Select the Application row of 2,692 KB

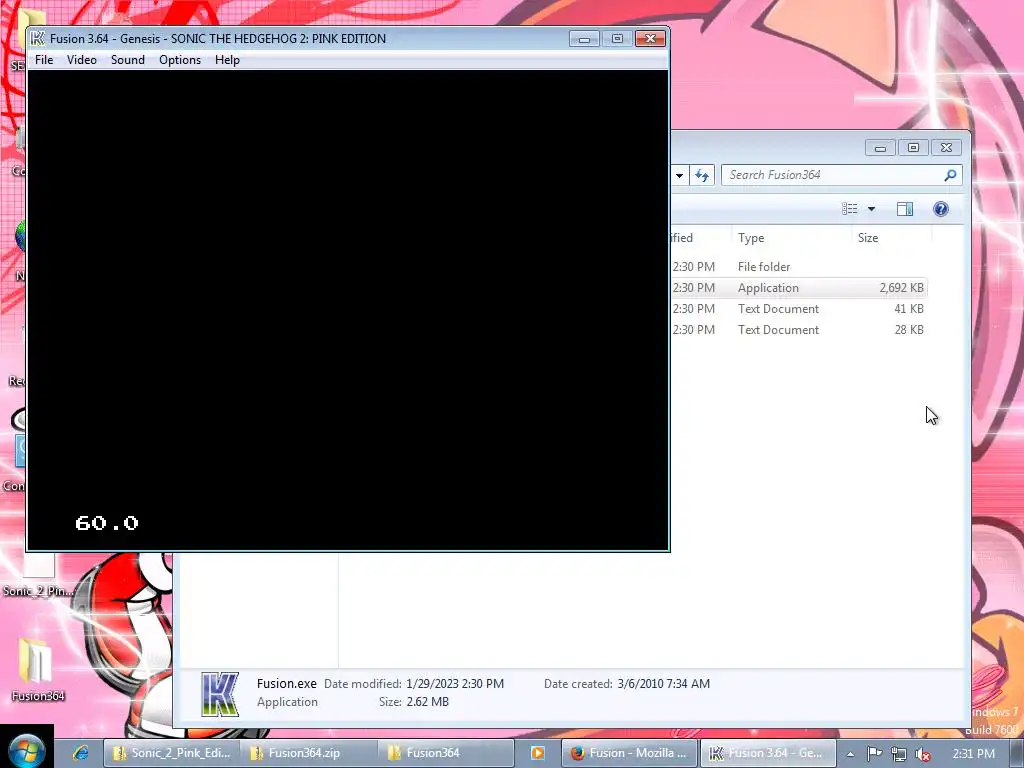(x=798, y=288)
